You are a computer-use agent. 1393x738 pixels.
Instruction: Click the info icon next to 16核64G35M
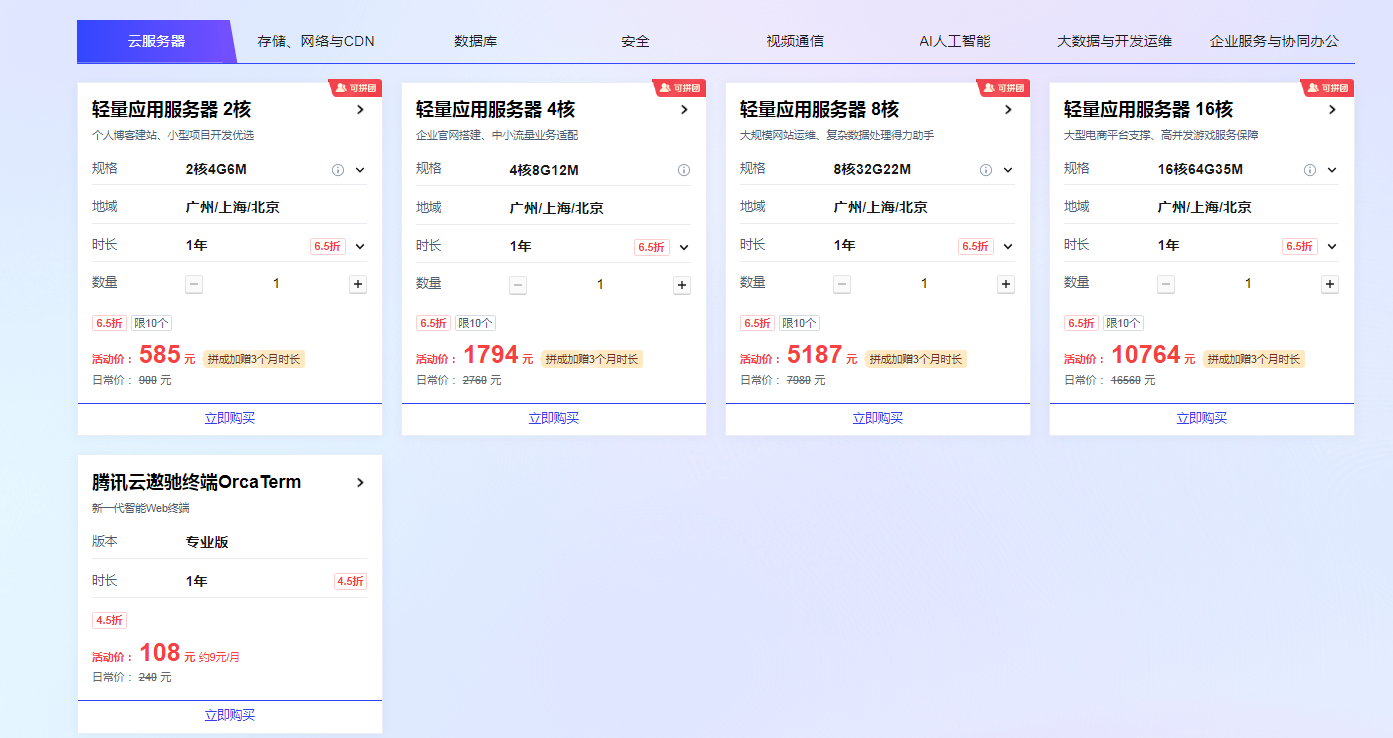click(1309, 170)
